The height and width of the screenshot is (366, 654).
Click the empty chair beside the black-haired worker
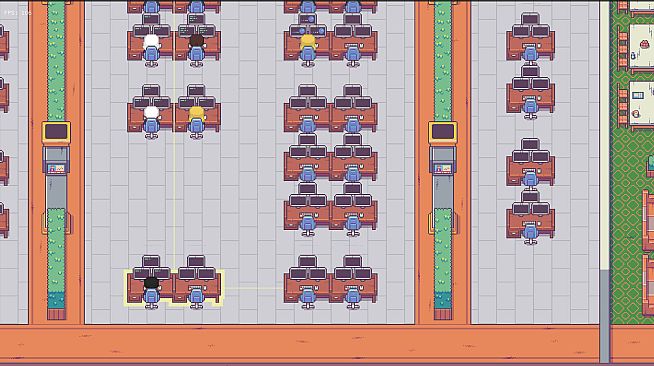click(x=196, y=297)
